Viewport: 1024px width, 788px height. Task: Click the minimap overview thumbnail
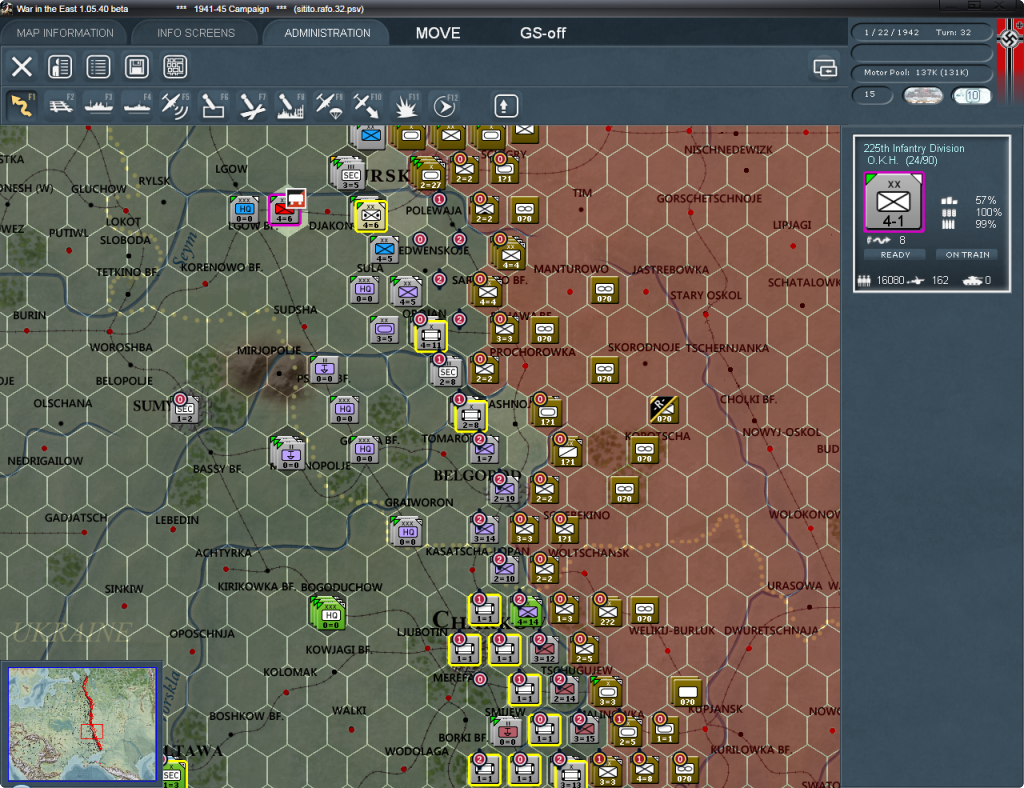pos(82,724)
